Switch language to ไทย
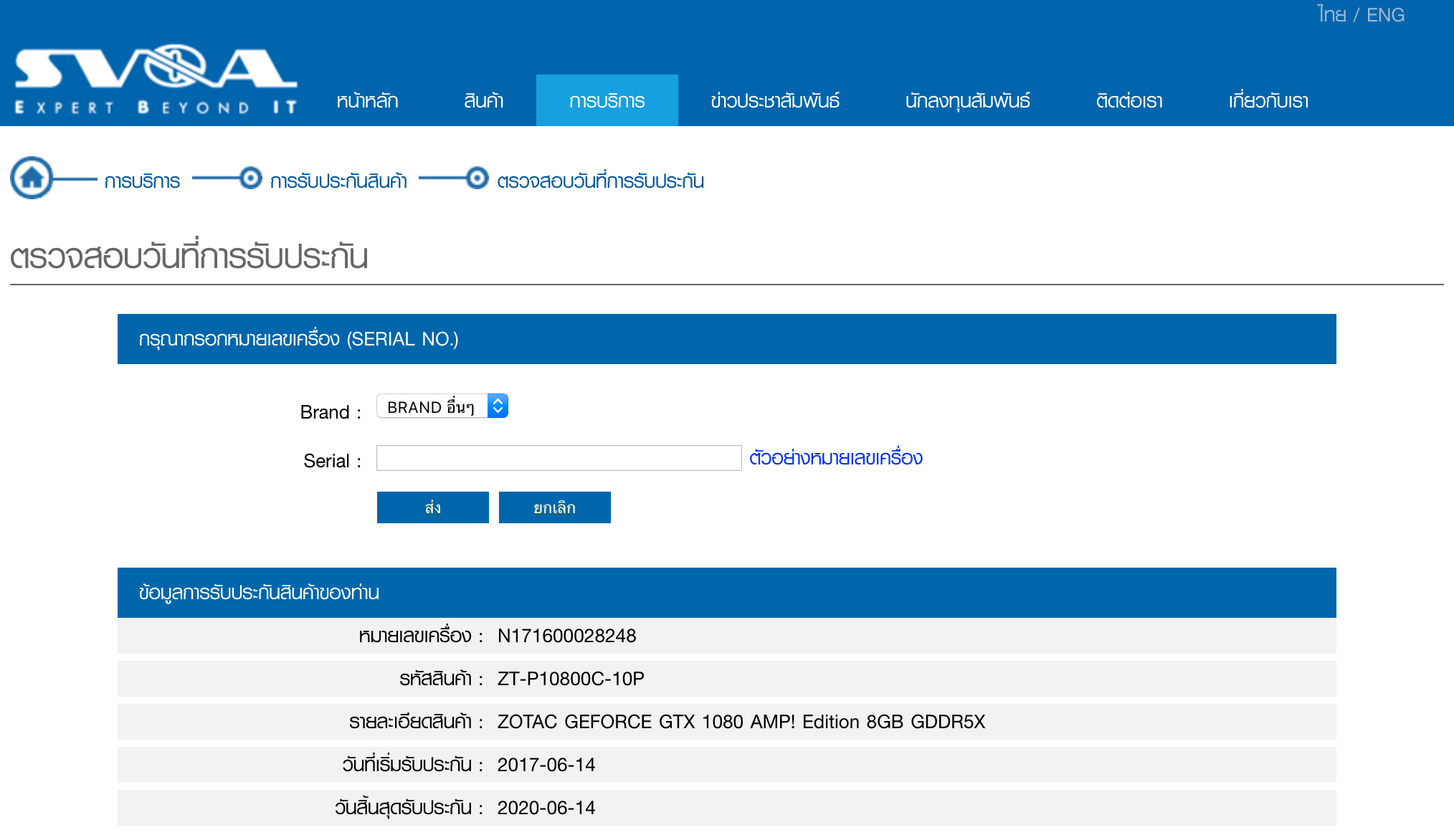 click(x=1331, y=14)
